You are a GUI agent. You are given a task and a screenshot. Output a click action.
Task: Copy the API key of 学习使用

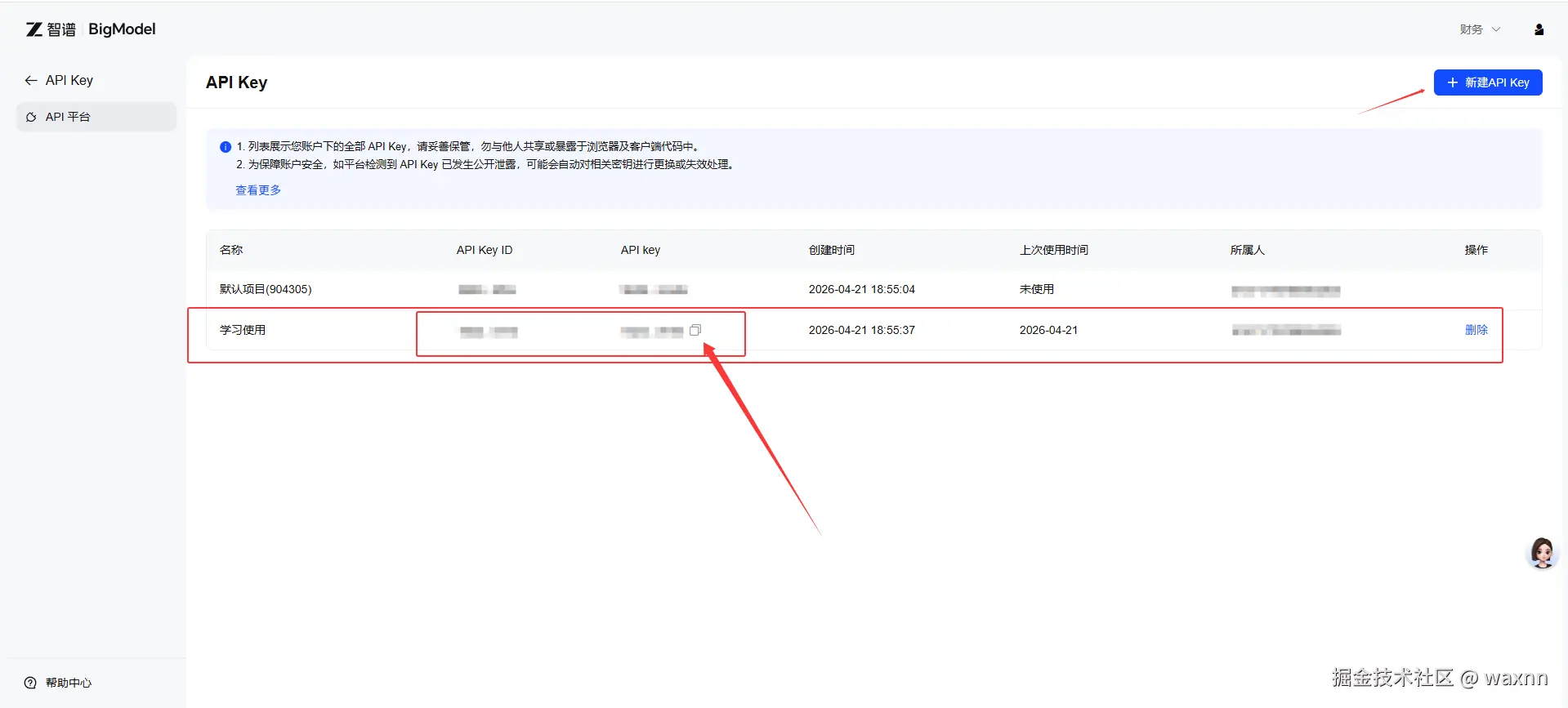tap(695, 330)
